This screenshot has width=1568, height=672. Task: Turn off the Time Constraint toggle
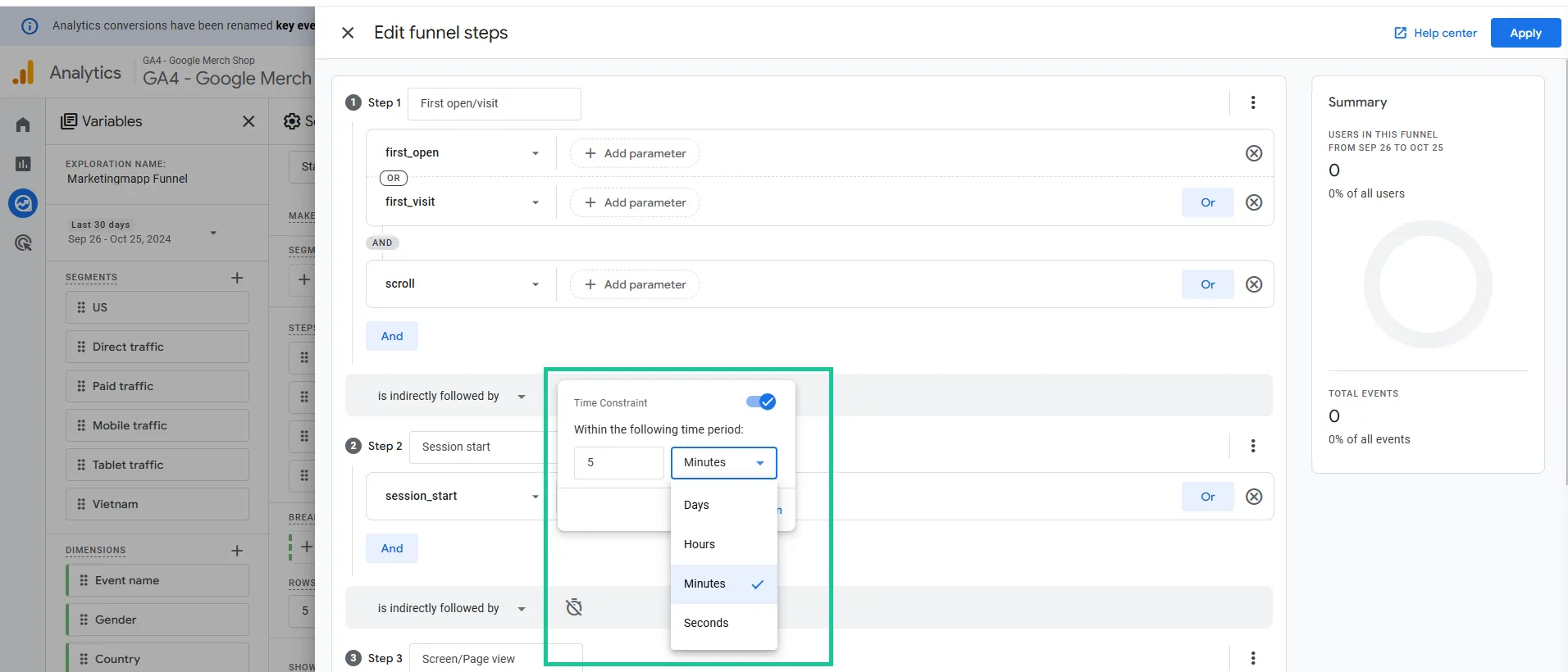761,402
